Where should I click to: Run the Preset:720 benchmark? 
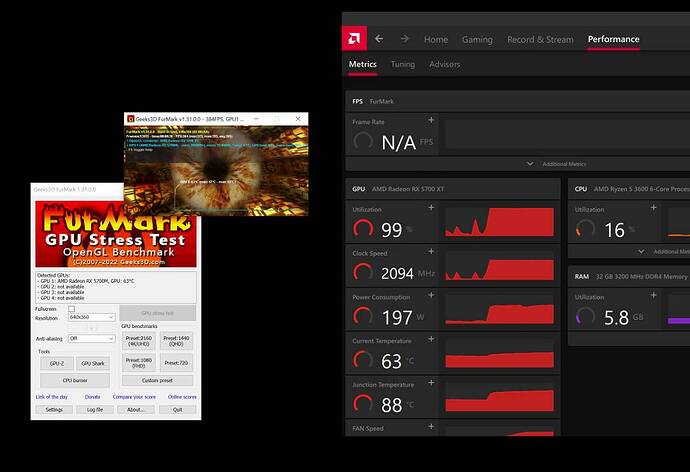point(176,362)
